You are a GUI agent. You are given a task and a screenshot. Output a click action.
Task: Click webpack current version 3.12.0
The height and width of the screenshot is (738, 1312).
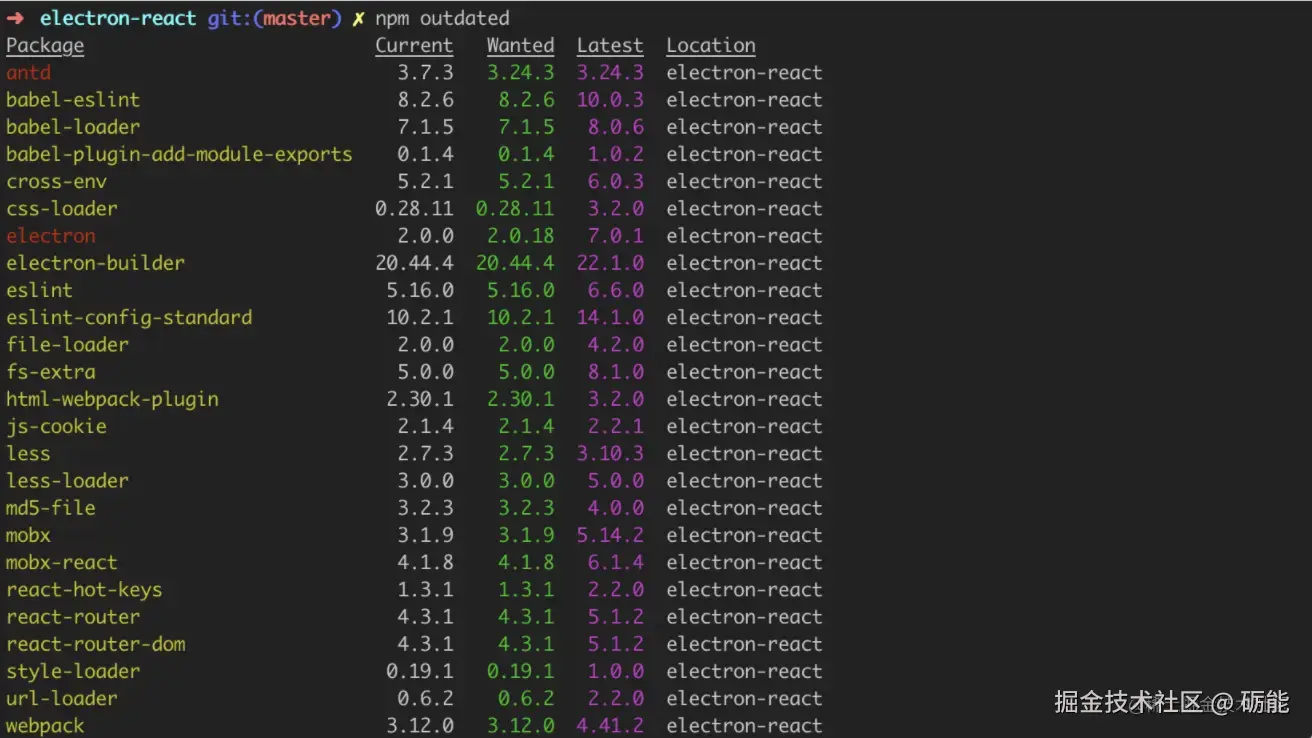[x=420, y=726]
